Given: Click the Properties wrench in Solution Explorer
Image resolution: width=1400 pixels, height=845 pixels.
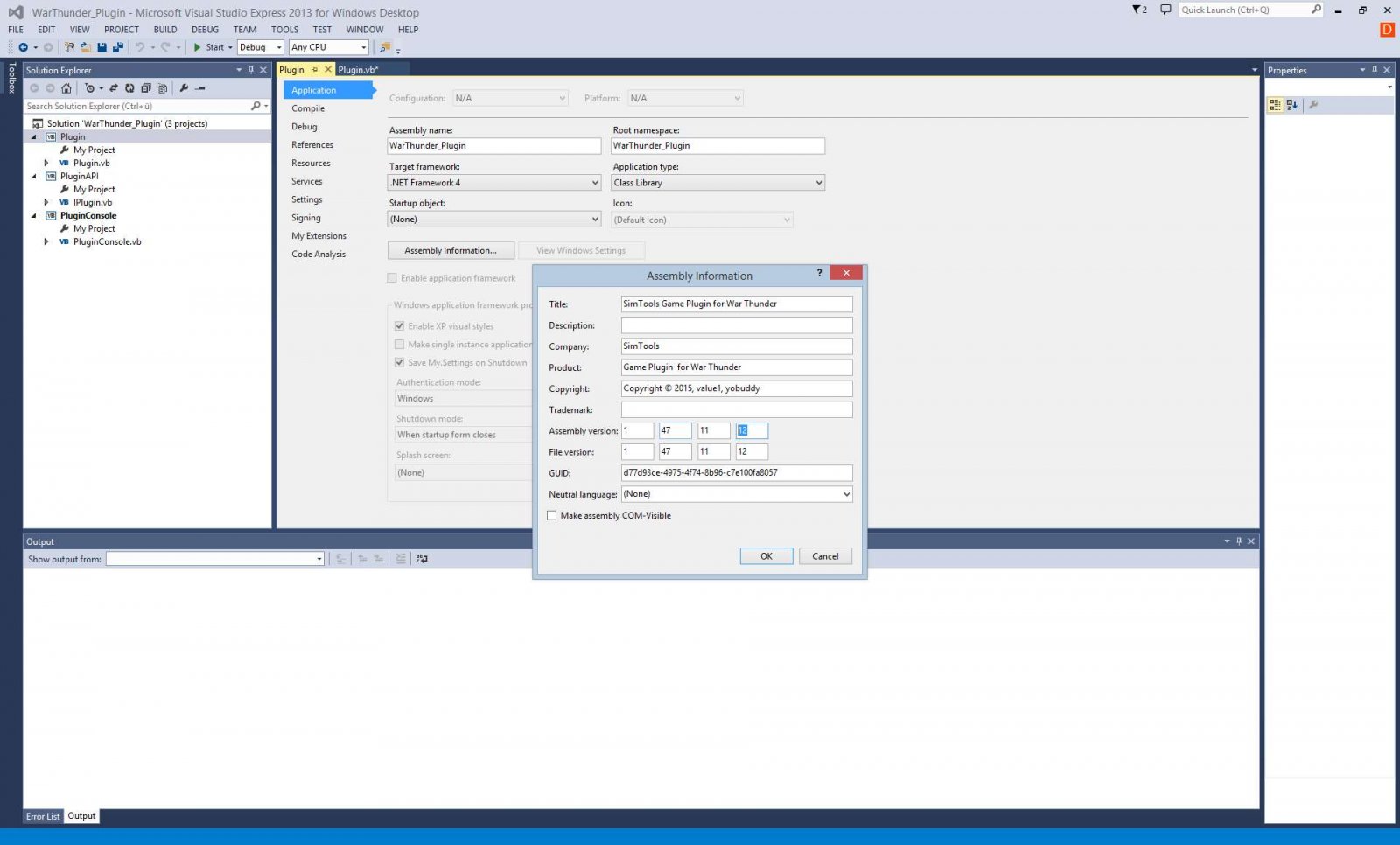Looking at the screenshot, I should (184, 88).
